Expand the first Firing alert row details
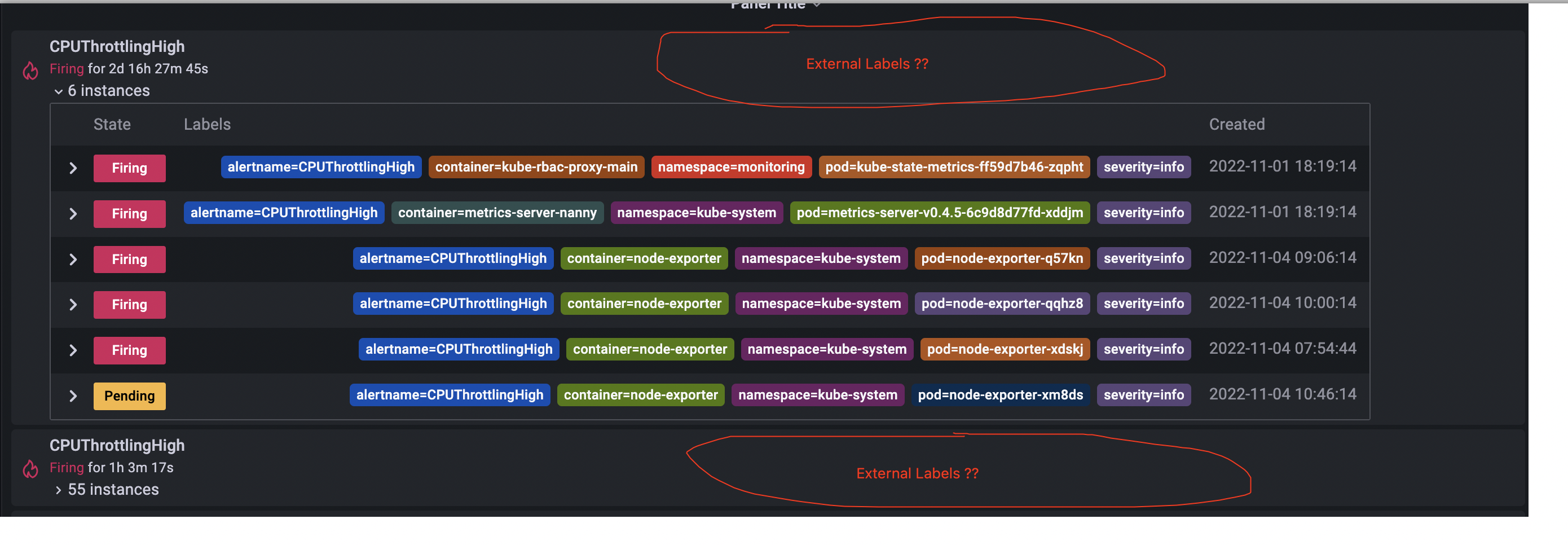Screen dimensions: 1568x545 73,168
